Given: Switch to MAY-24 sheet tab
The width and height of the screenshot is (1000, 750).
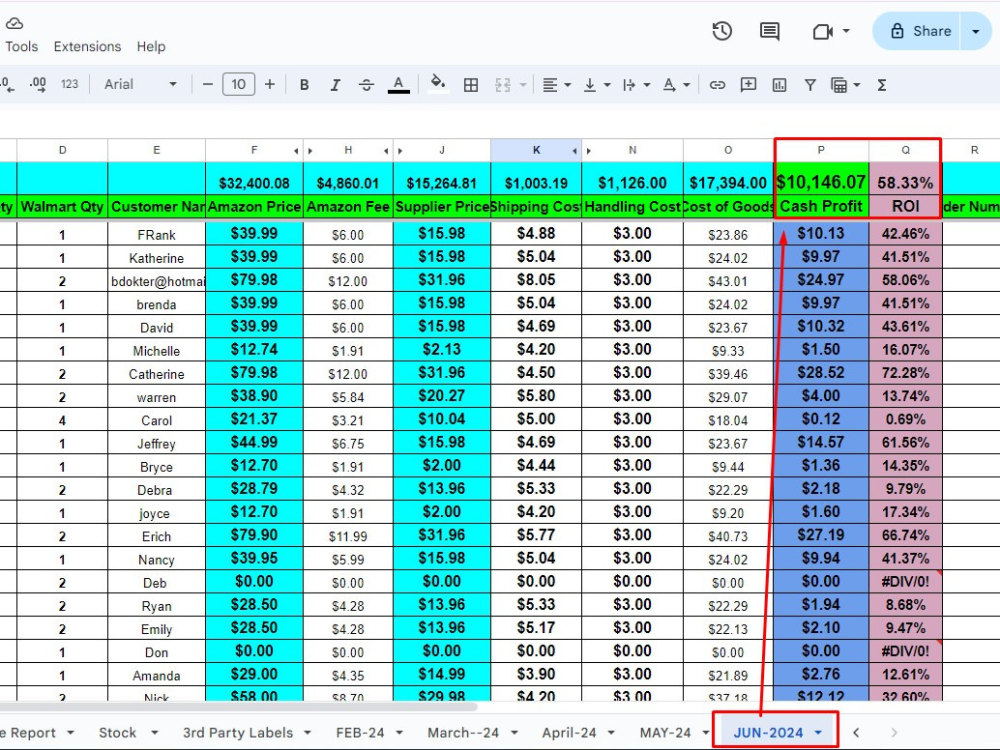Looking at the screenshot, I should pos(665,733).
